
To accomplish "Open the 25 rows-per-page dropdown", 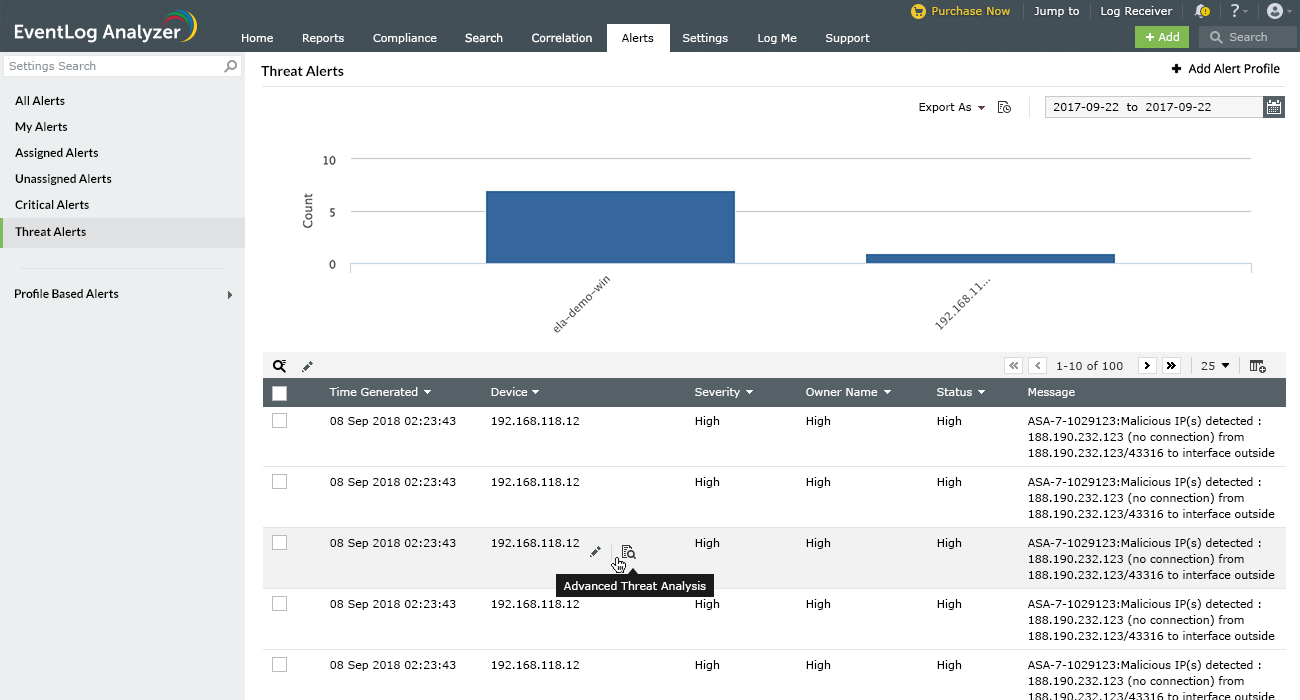I will [1215, 366].
